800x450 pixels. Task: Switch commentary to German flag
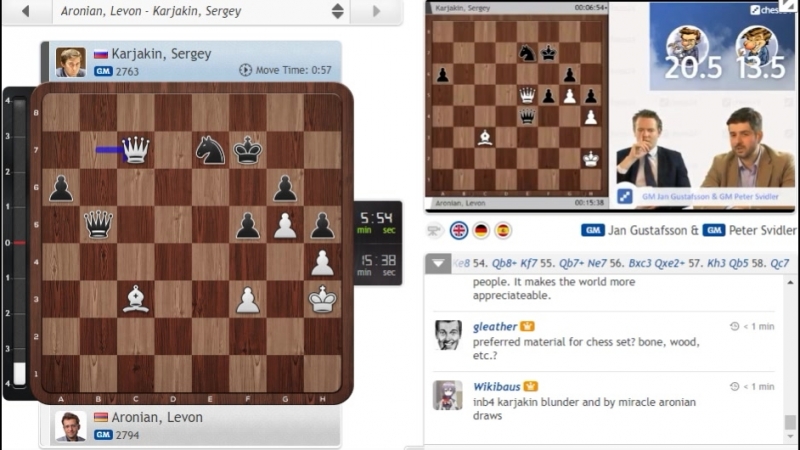coord(481,231)
